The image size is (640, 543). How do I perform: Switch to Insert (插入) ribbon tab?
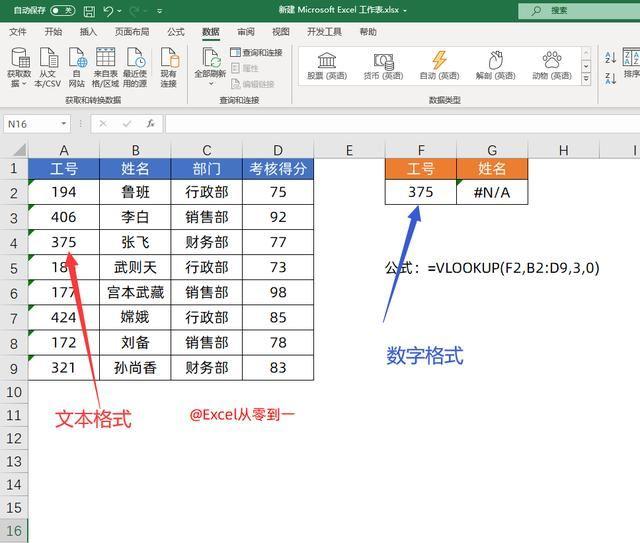coord(88,32)
